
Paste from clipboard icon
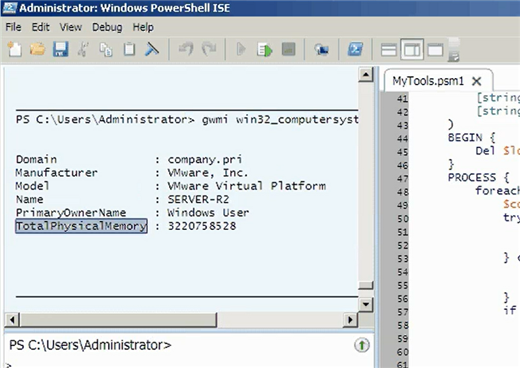click(x=129, y=50)
